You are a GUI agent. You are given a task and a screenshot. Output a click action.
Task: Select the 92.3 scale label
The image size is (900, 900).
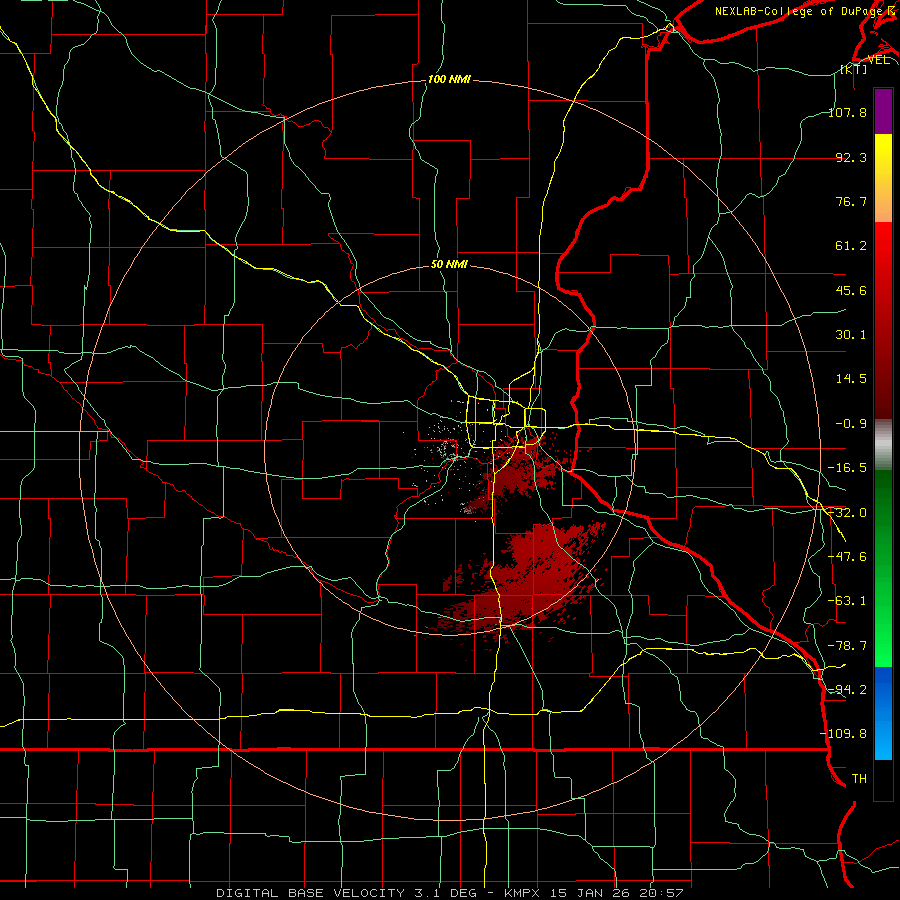click(x=851, y=157)
